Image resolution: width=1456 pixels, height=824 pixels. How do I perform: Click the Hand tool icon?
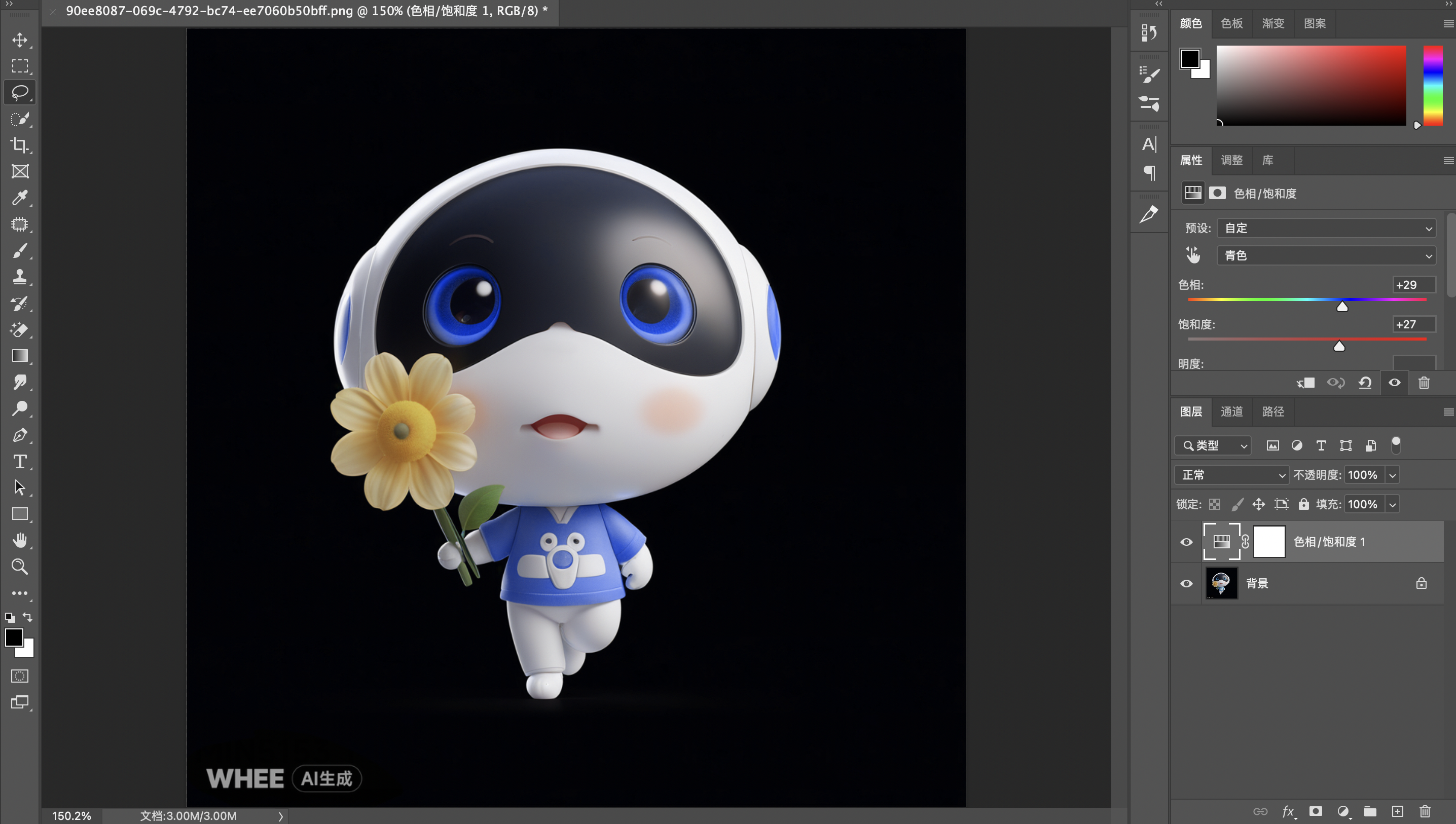(x=20, y=541)
